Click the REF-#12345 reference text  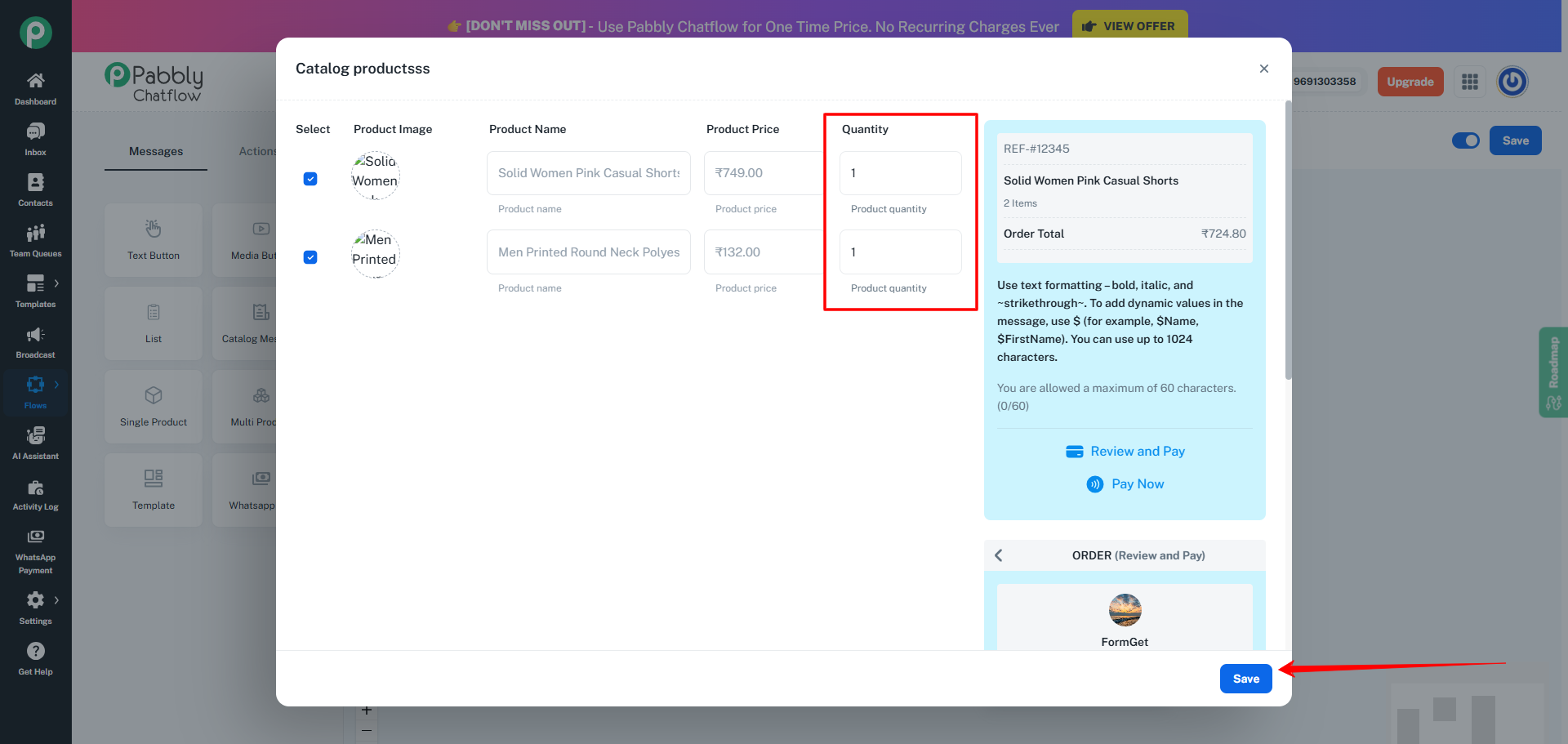(1036, 149)
